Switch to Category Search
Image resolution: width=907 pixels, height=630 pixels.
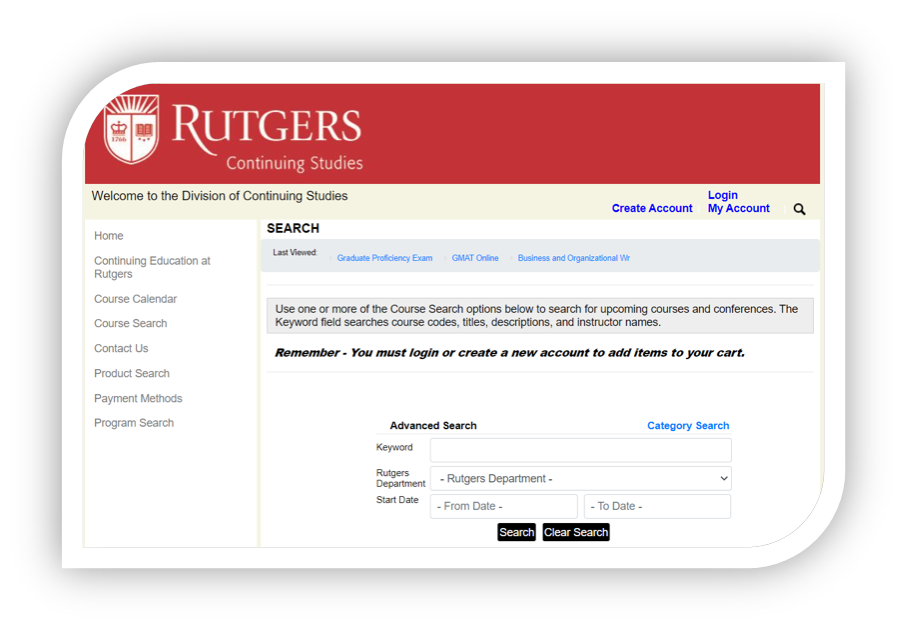pyautogui.click(x=688, y=426)
